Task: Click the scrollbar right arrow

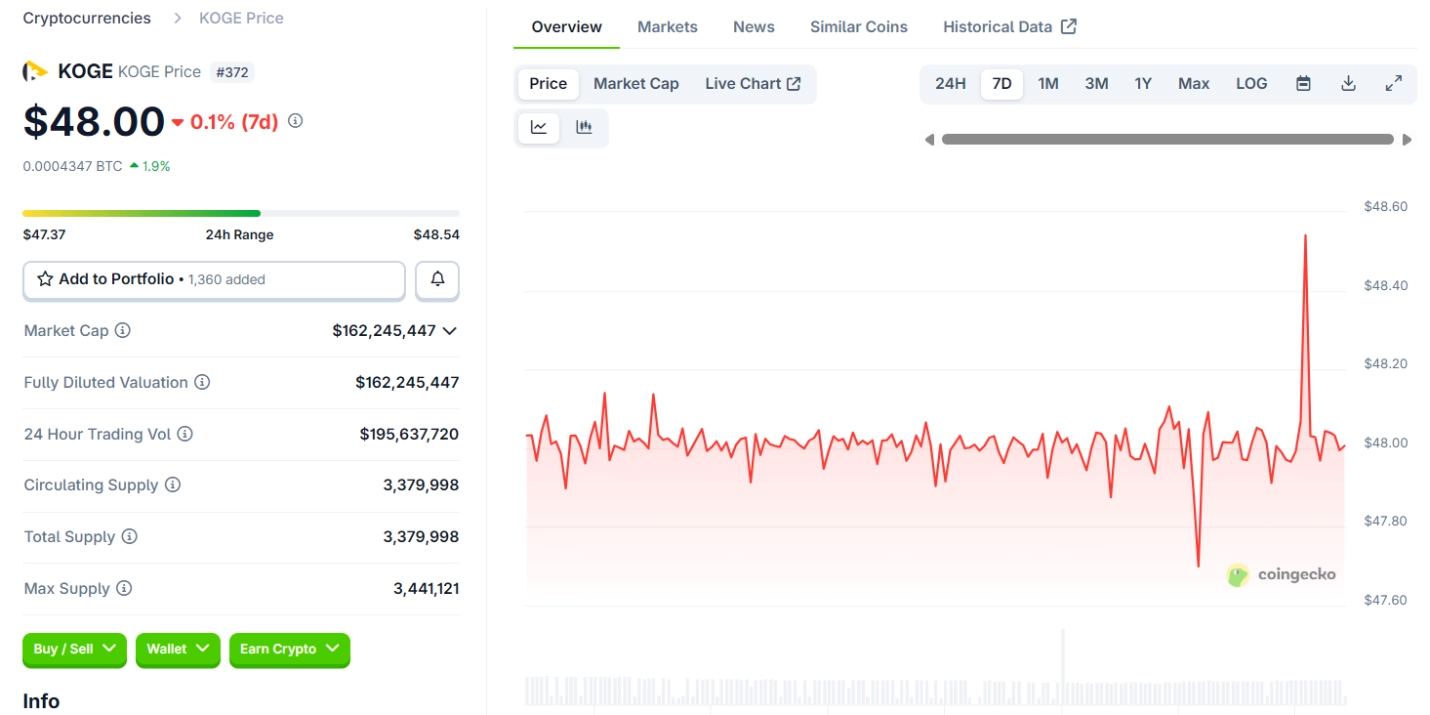Action: tap(1407, 140)
